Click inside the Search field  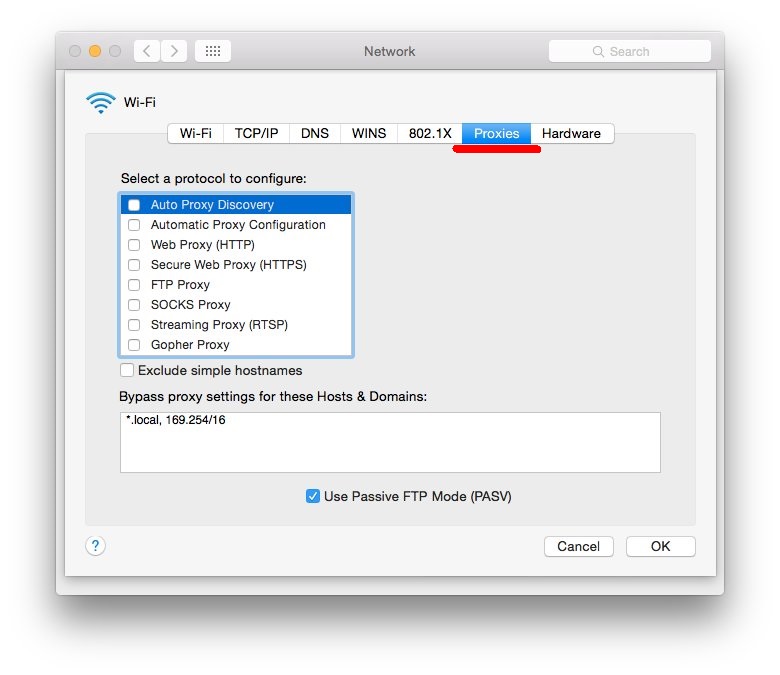630,51
